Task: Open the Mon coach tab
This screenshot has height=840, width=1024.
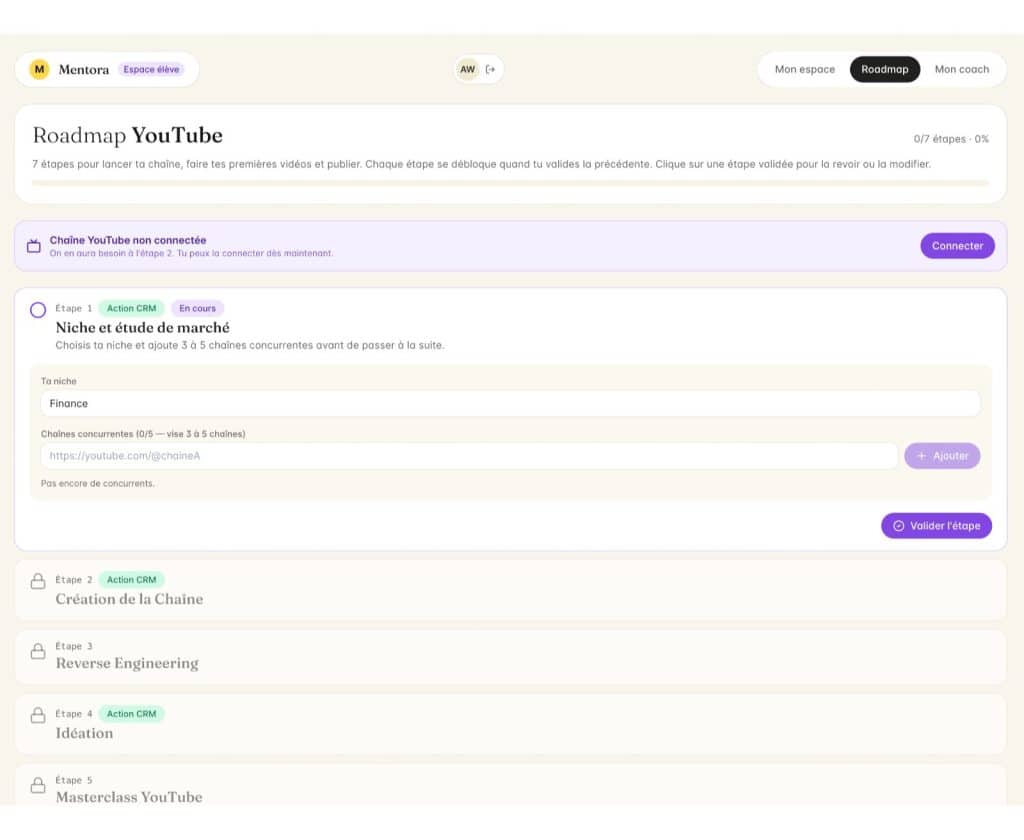Action: [x=961, y=69]
